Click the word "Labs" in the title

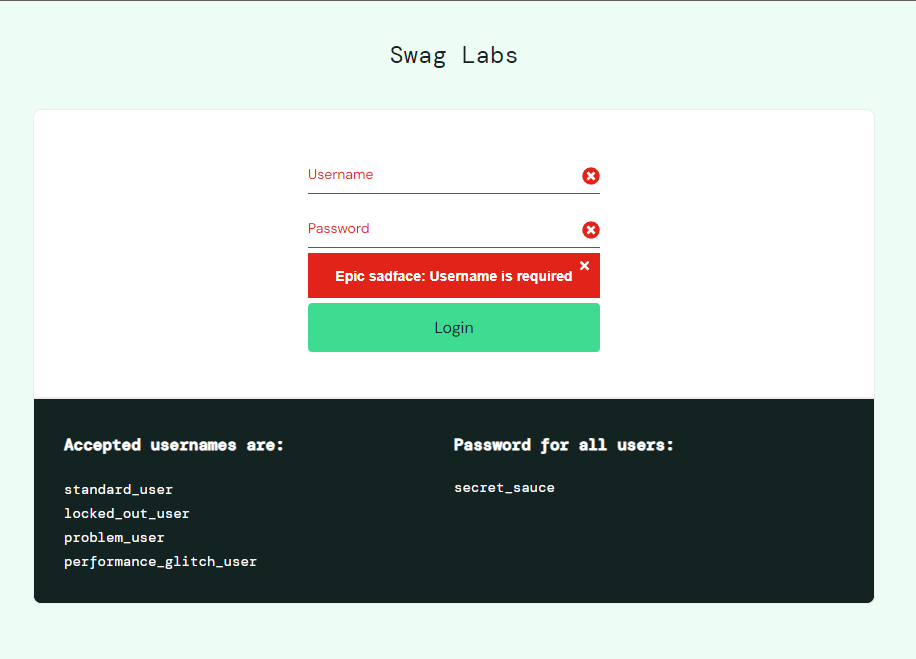(x=490, y=55)
